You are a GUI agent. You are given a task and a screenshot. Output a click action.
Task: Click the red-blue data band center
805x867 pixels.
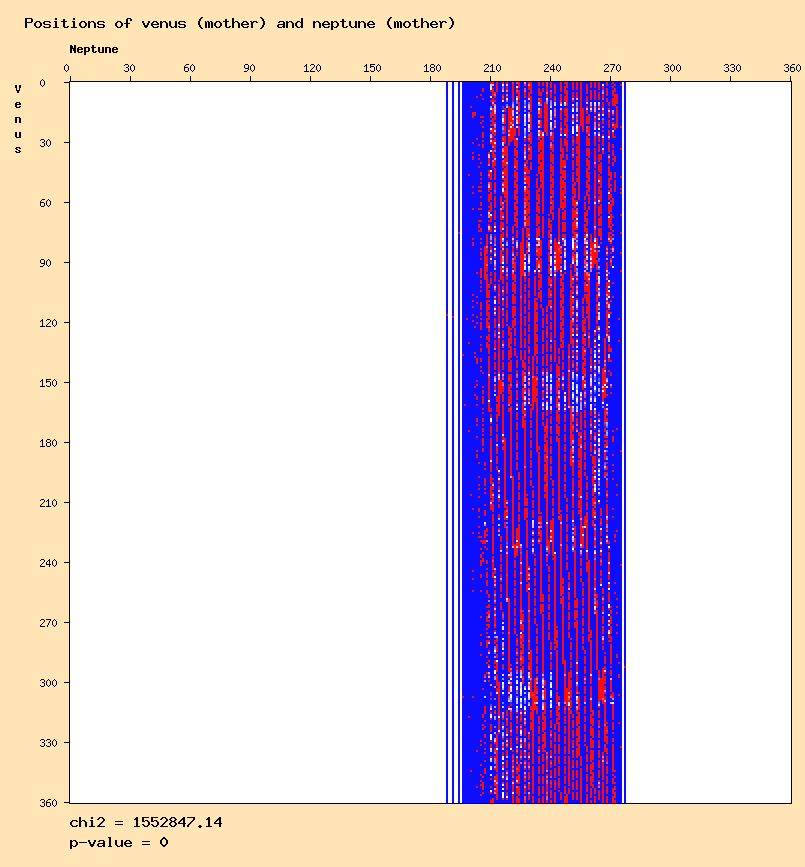click(x=543, y=442)
